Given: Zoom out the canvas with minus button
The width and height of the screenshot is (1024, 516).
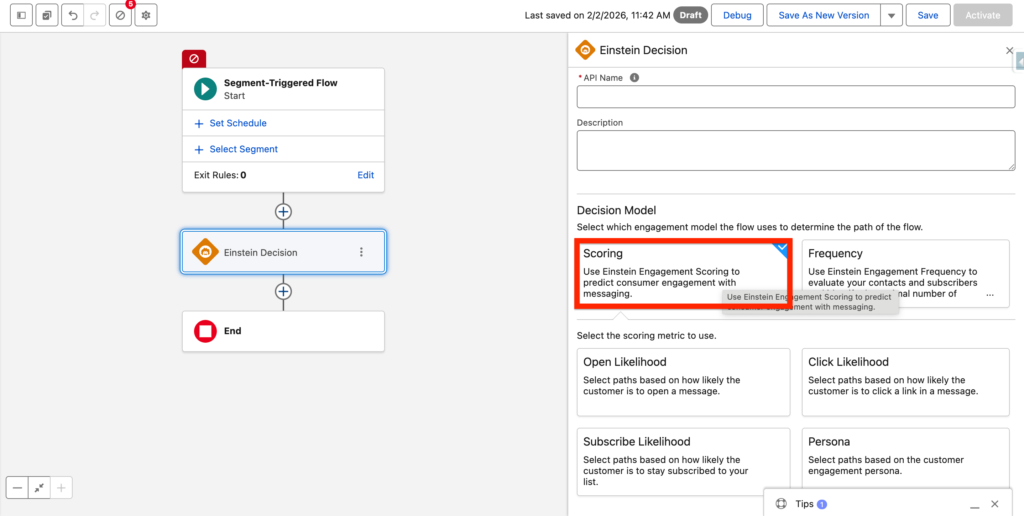Looking at the screenshot, I should click(x=17, y=488).
